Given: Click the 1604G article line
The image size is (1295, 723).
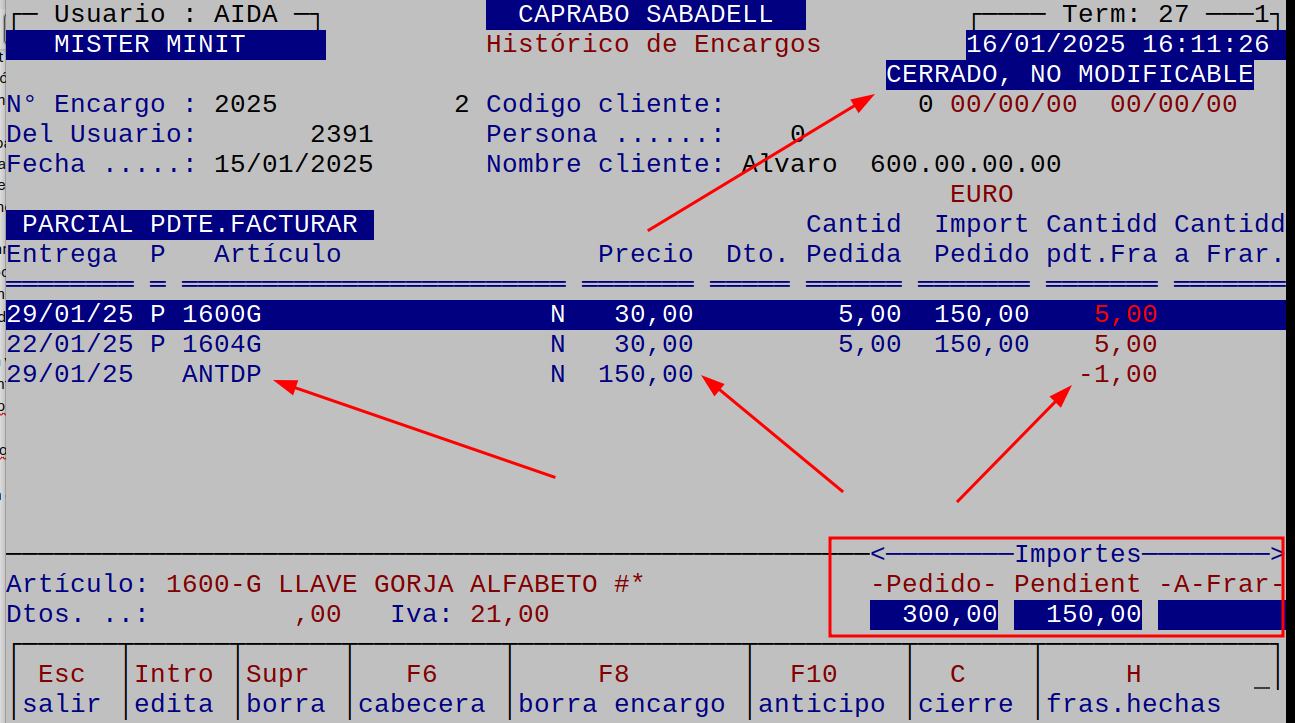Looking at the screenshot, I should (400, 343).
